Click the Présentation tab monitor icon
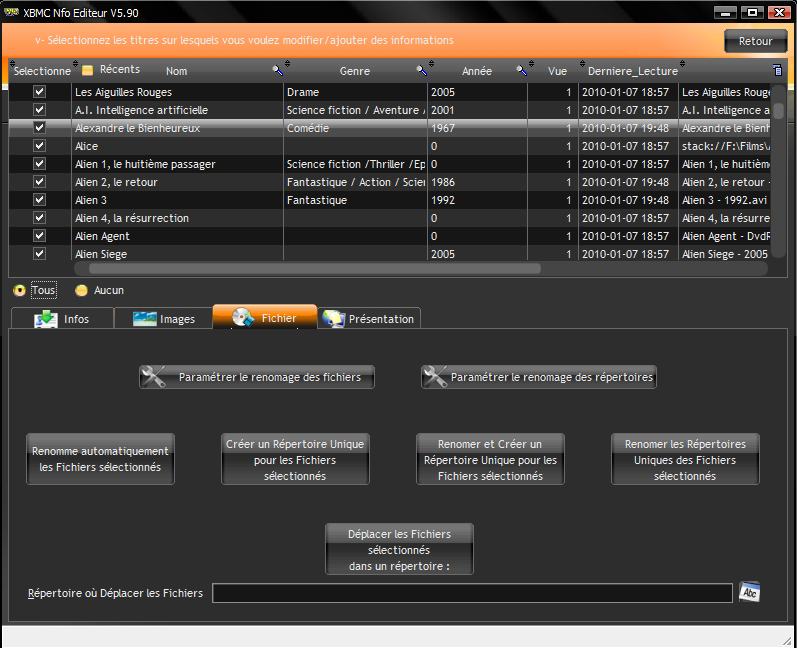 pyautogui.click(x=334, y=319)
